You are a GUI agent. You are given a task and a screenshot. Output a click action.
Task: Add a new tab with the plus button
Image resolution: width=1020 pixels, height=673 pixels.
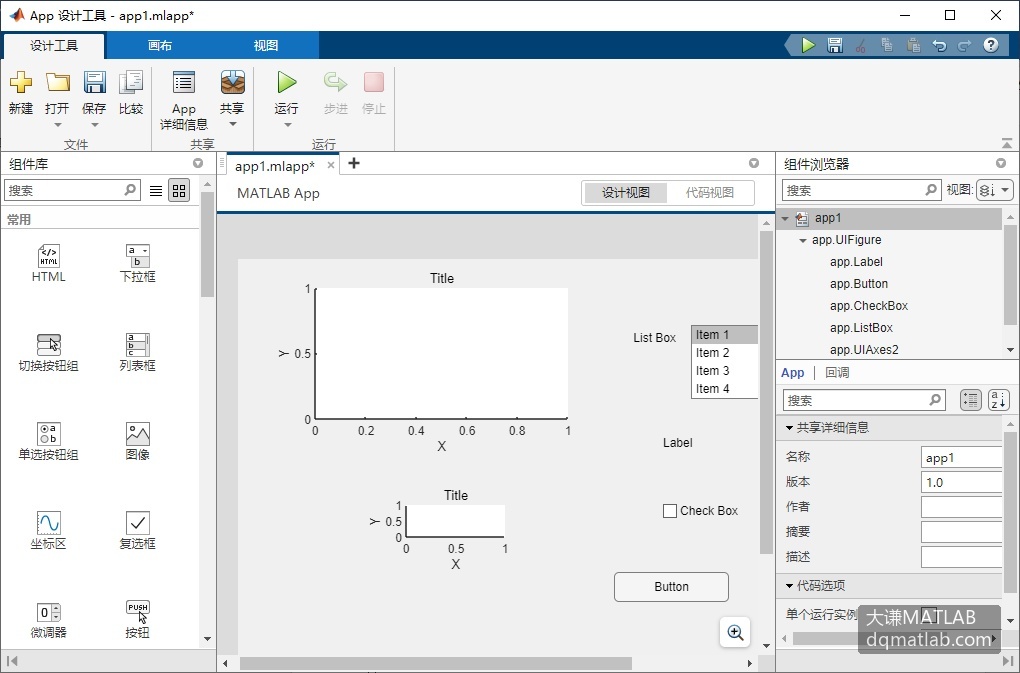pos(354,163)
